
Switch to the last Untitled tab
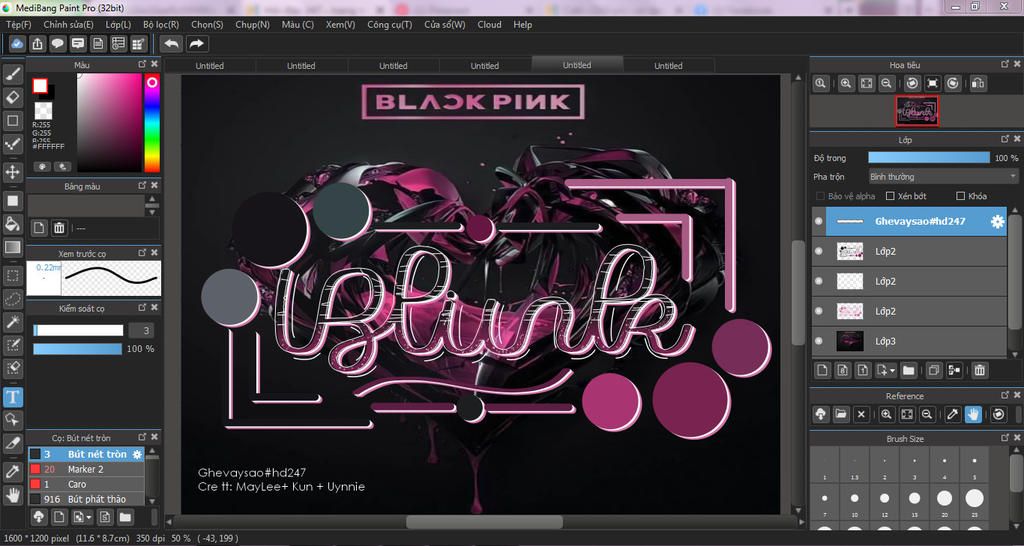[x=668, y=65]
